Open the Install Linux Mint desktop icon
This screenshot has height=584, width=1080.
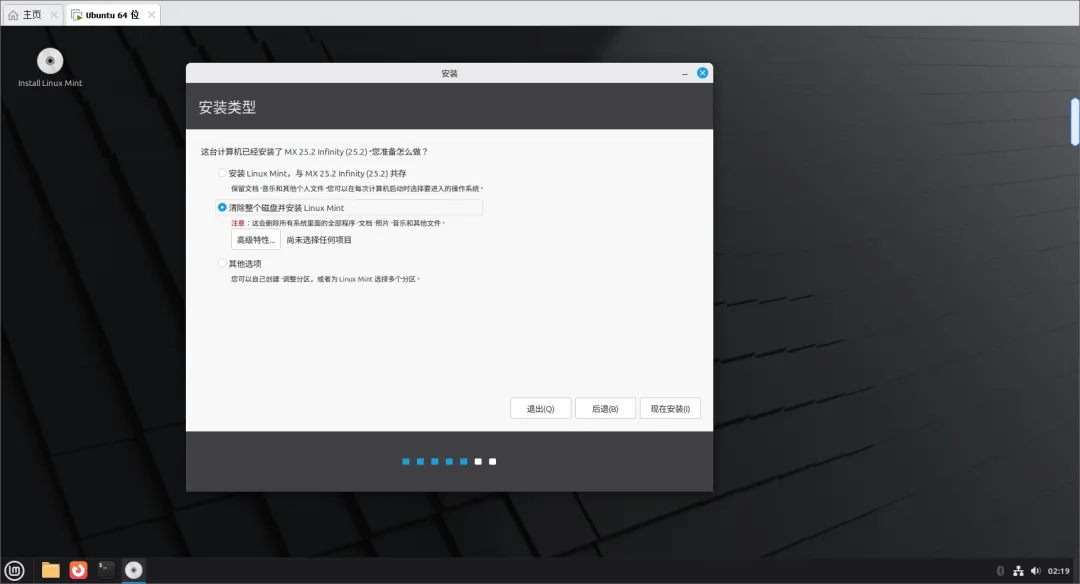pos(50,67)
